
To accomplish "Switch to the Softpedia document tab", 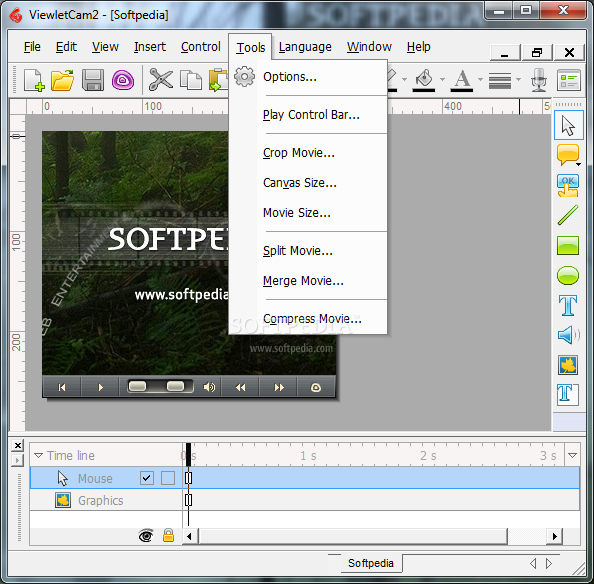I will pos(371,563).
